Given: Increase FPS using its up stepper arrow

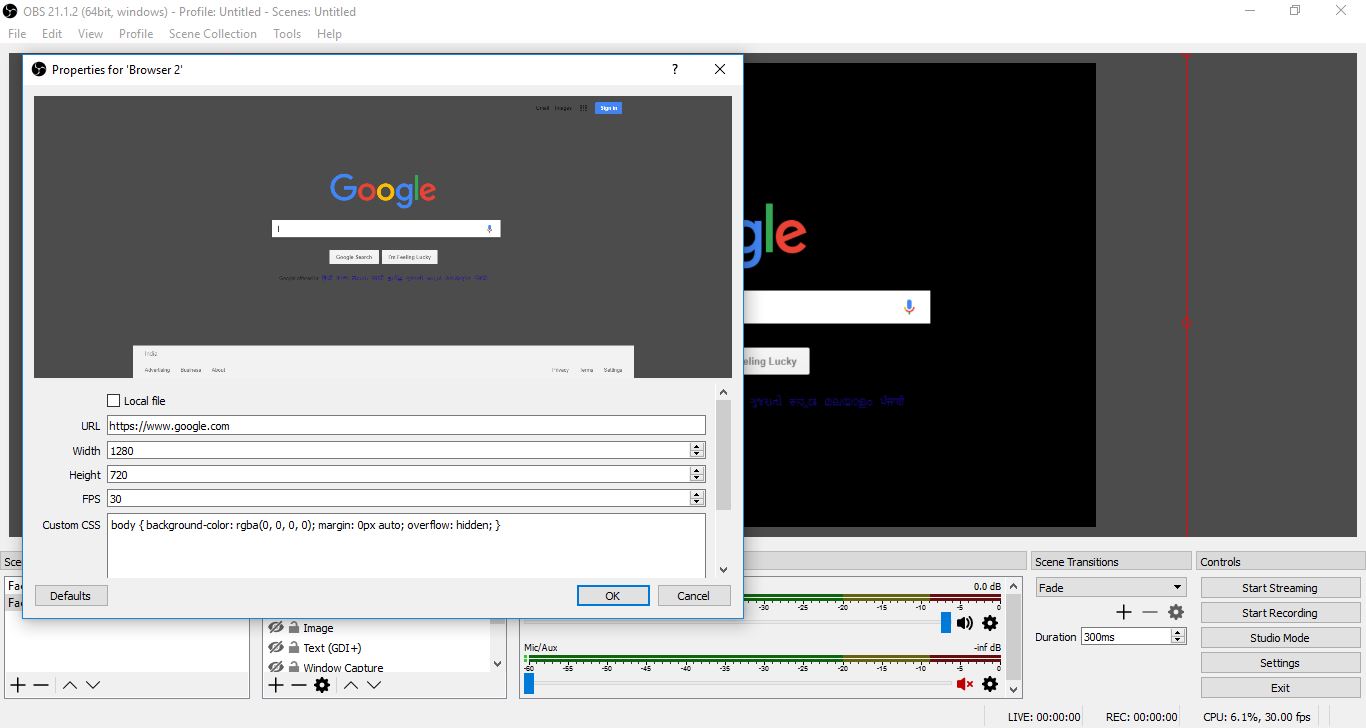Looking at the screenshot, I should [697, 494].
